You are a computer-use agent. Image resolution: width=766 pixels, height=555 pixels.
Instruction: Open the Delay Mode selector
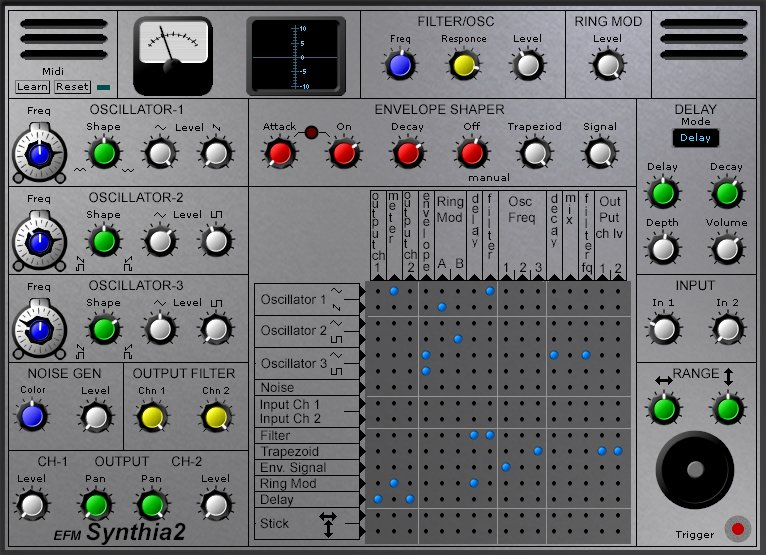click(x=694, y=138)
